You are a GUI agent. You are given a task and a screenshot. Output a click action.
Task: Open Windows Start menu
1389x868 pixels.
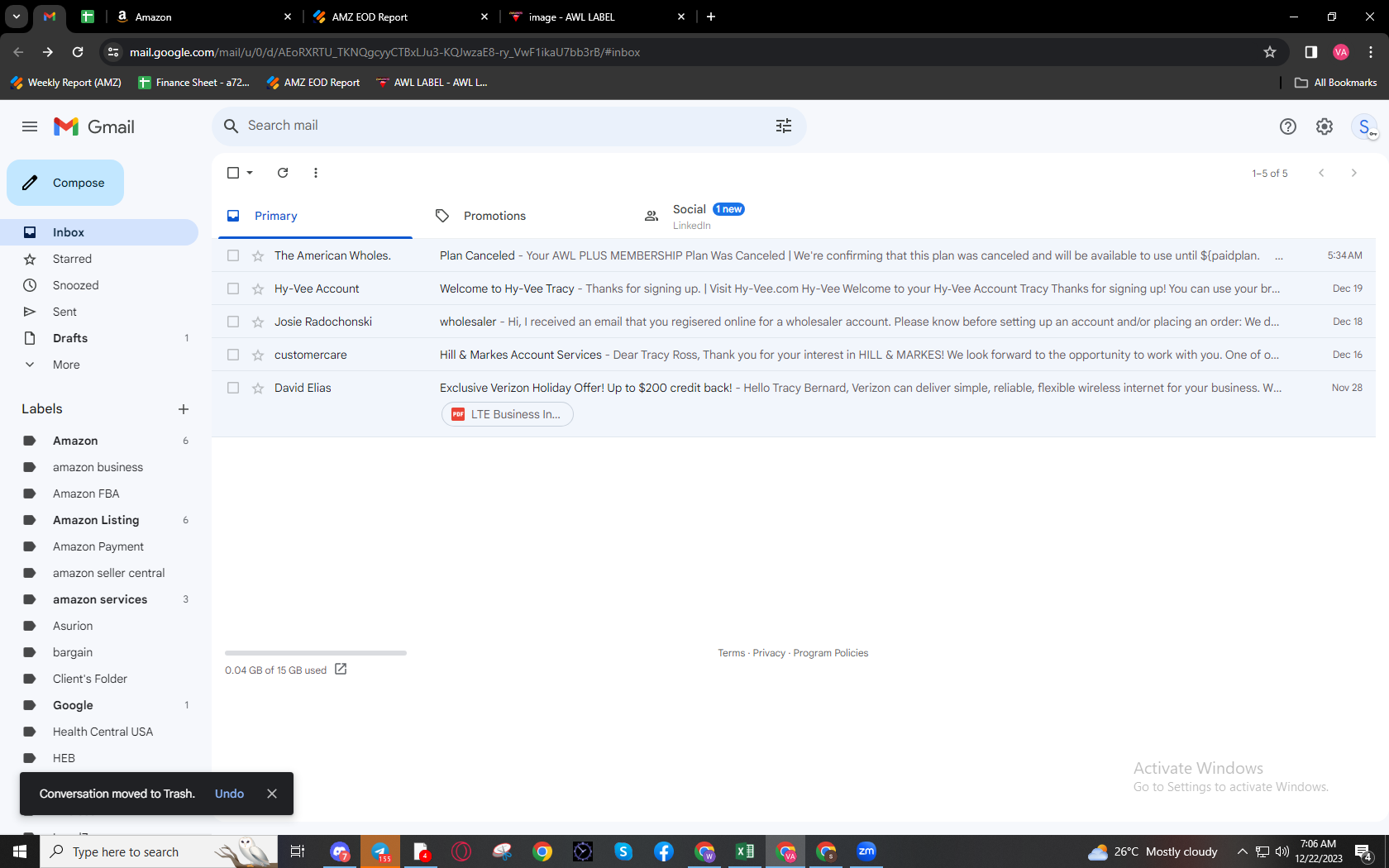pos(20,851)
